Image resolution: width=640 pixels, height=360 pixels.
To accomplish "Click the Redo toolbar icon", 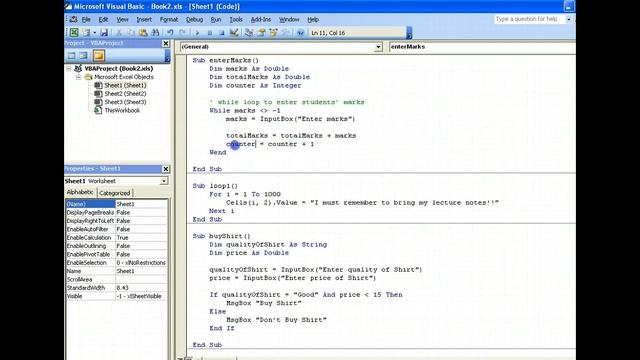I will pyautogui.click(x=182, y=33).
